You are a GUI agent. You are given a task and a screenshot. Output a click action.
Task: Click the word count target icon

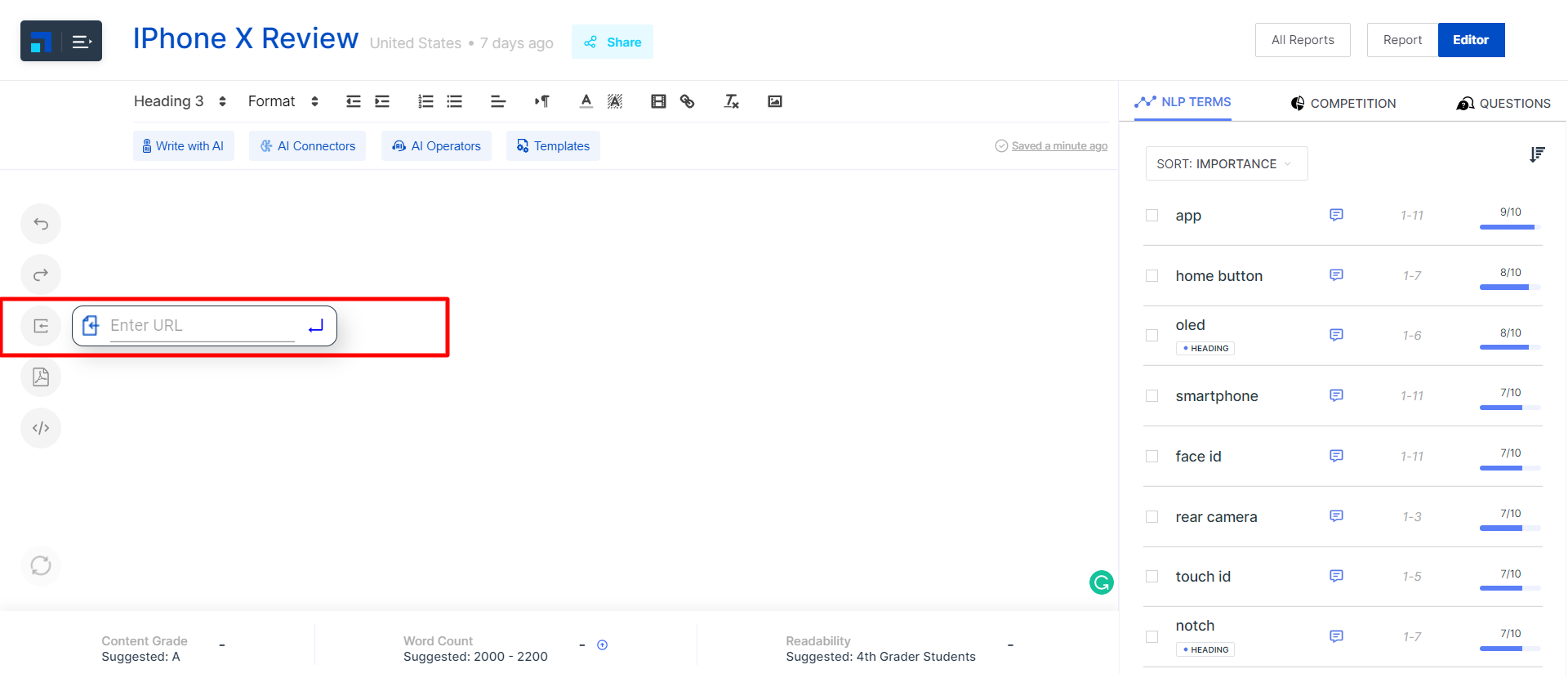tap(602, 645)
